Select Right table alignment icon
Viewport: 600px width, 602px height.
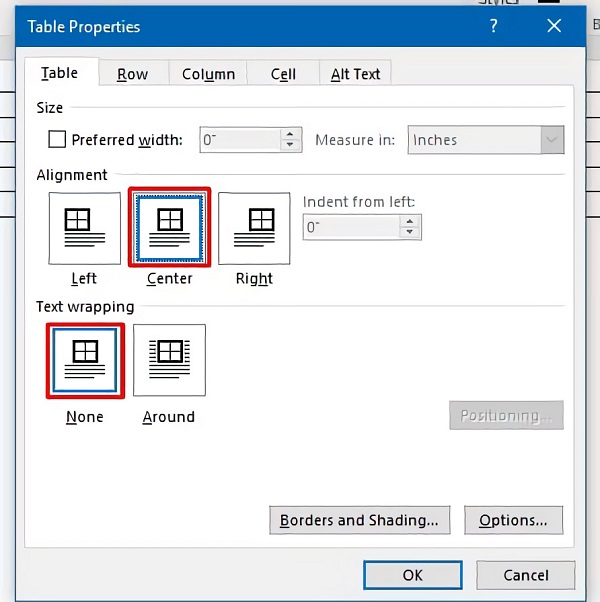254,228
